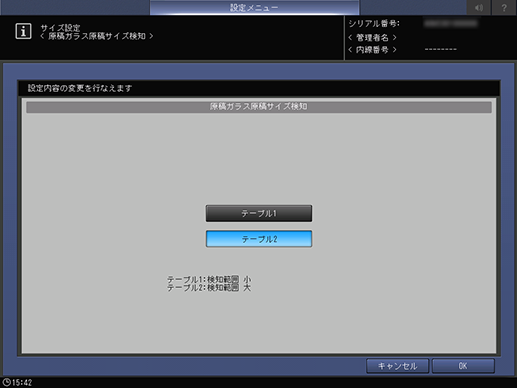Click the シリアル番号 label
517x388 pixels.
coord(374,23)
